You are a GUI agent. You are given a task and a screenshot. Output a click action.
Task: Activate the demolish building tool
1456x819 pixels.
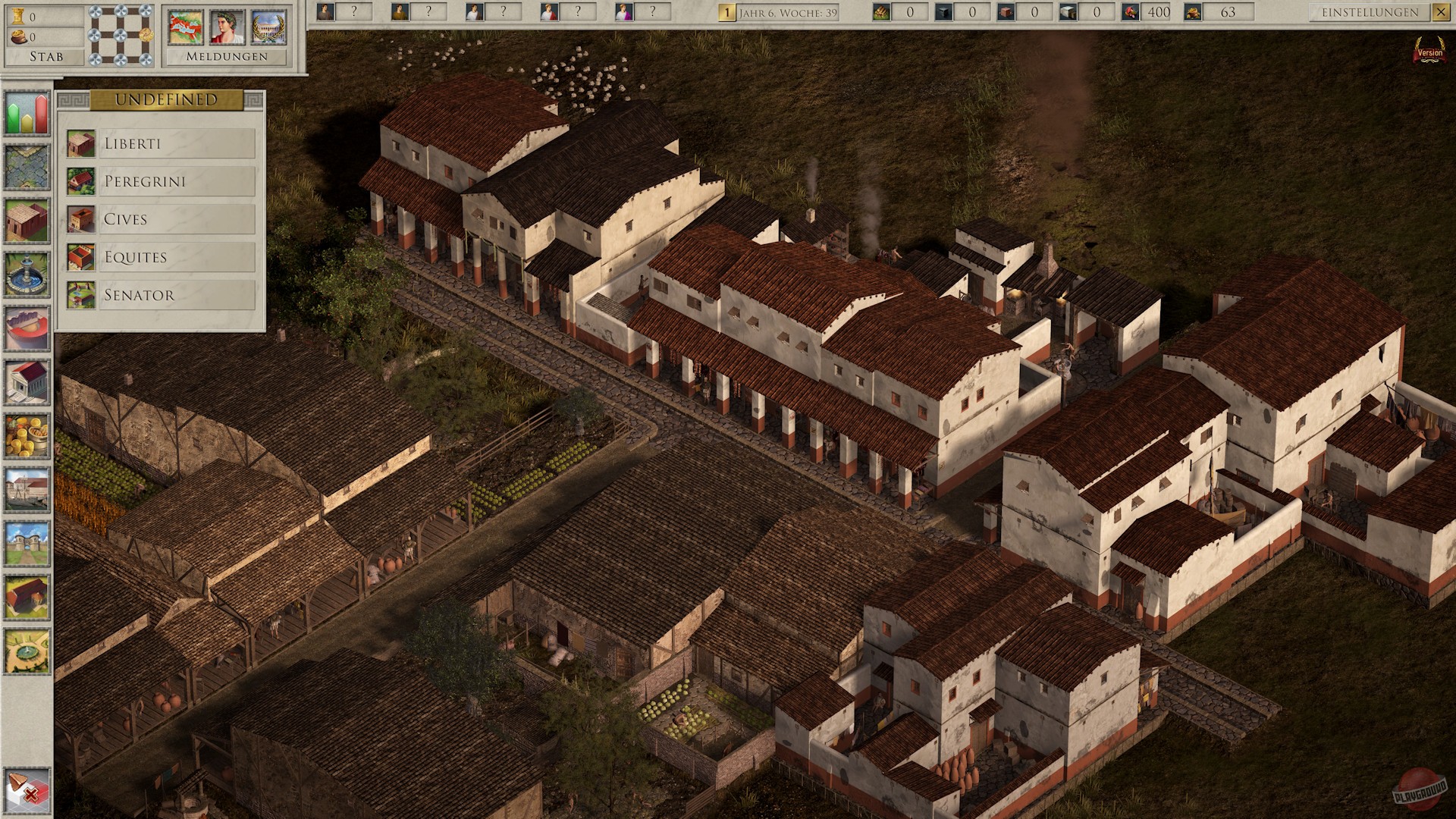(x=27, y=791)
